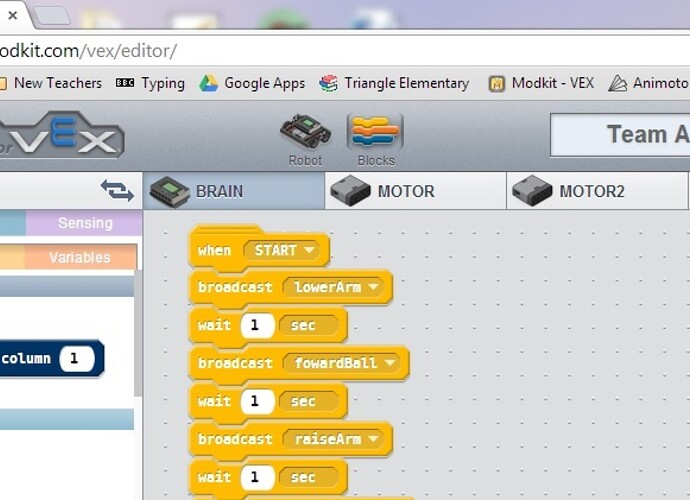The image size is (690, 500).
Task: Open the raiseArm broadcast dropdown
Action: pyautogui.click(x=336, y=439)
